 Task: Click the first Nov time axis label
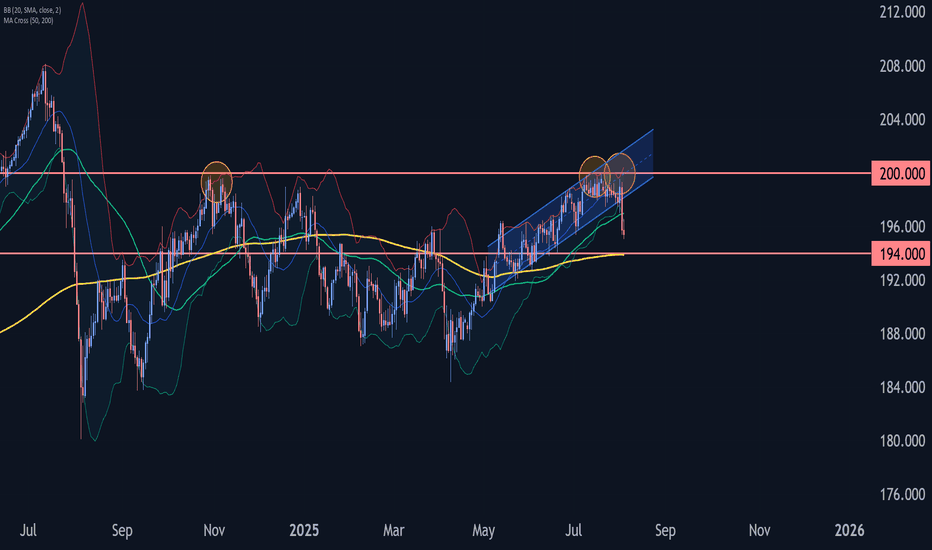[x=214, y=530]
